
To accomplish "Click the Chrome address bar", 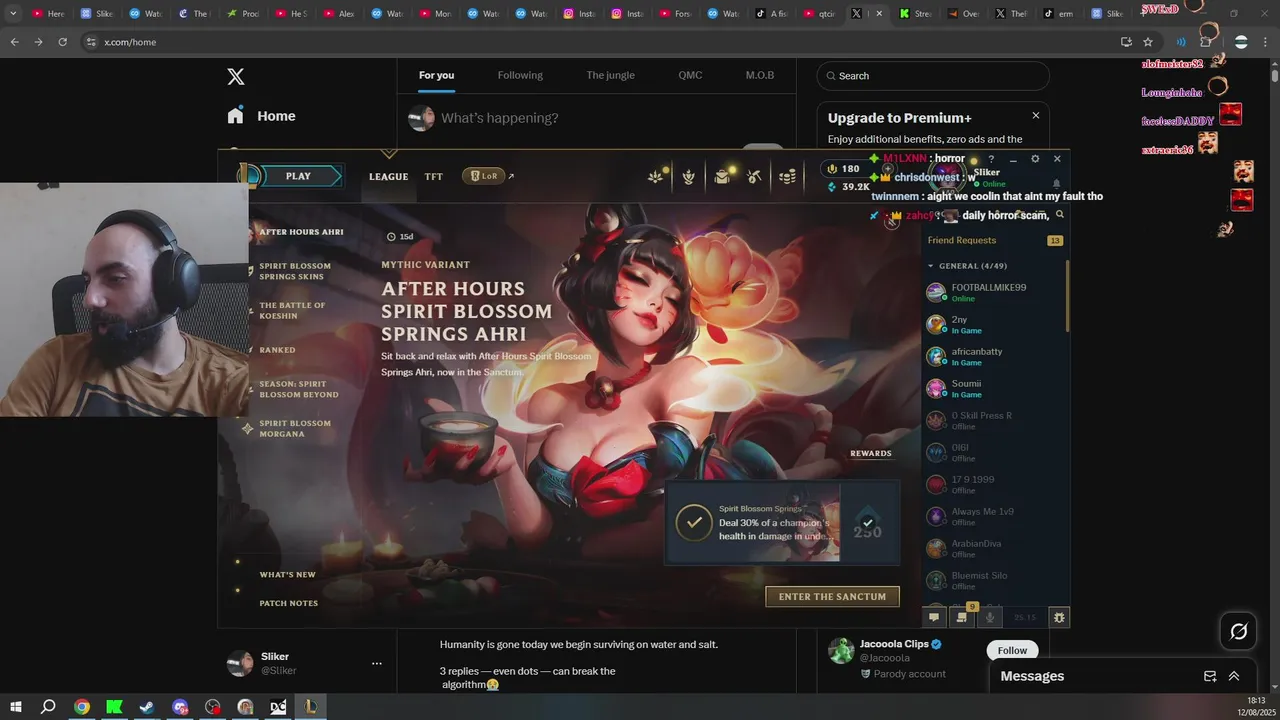I will (600, 42).
